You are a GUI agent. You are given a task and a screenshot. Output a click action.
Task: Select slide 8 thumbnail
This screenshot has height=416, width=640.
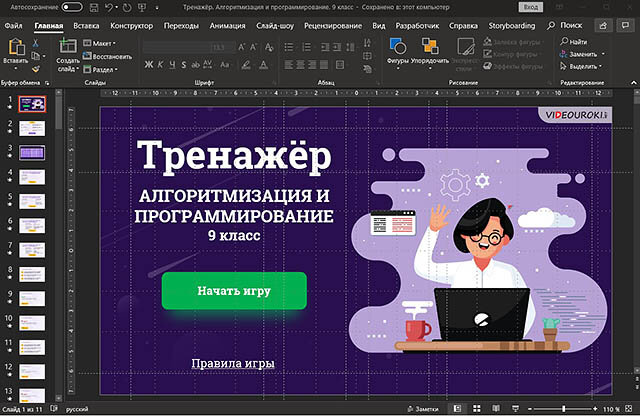[32, 274]
